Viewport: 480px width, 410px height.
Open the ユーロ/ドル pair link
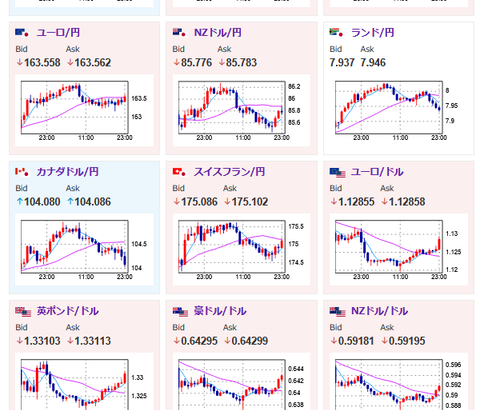pyautogui.click(x=377, y=172)
